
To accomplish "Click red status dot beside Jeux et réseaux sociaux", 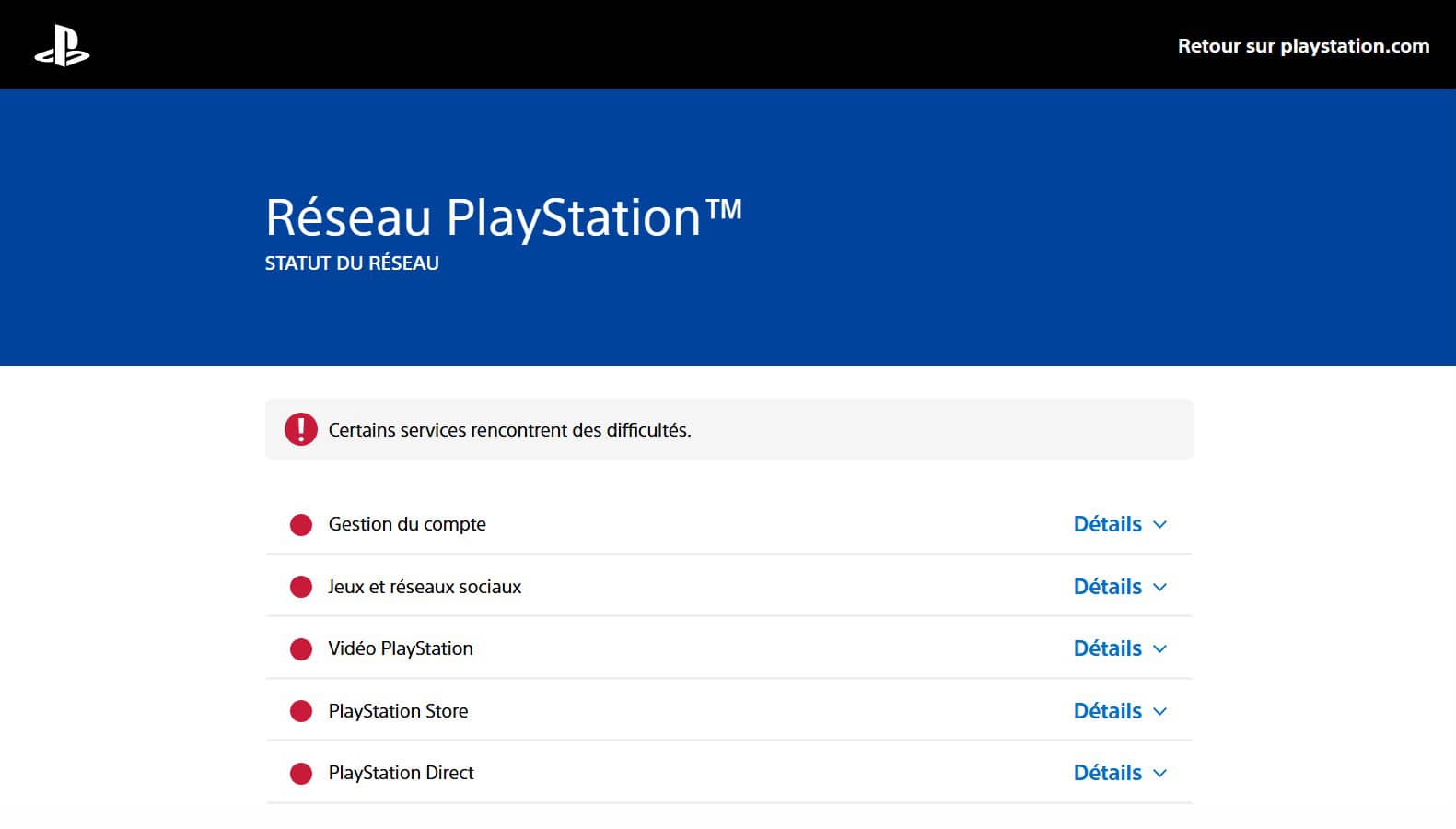I will pyautogui.click(x=301, y=587).
